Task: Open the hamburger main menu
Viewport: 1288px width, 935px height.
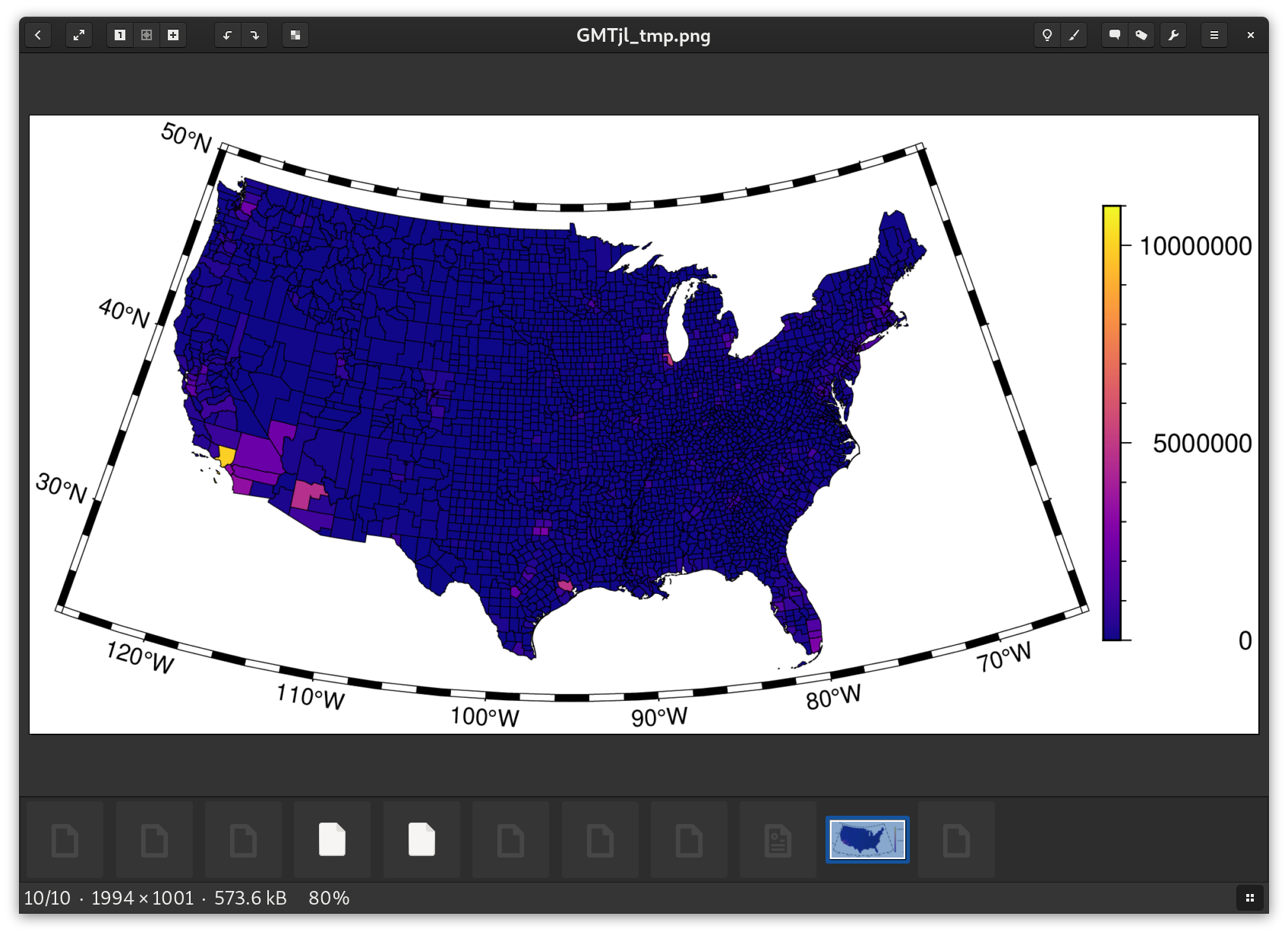Action: pyautogui.click(x=1214, y=35)
